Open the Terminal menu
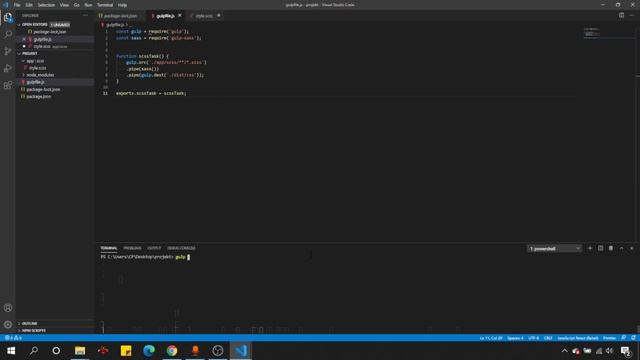This screenshot has height=360, width=640. (105, 5)
